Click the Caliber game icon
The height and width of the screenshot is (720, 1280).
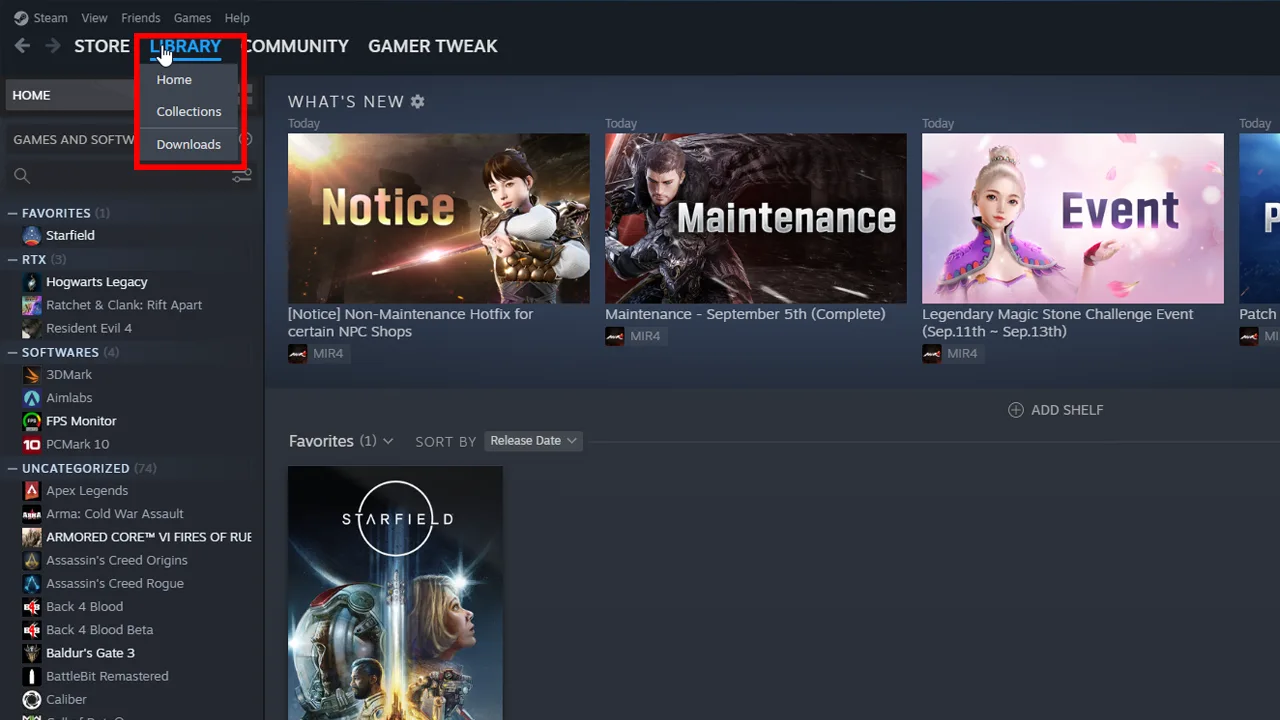click(32, 699)
